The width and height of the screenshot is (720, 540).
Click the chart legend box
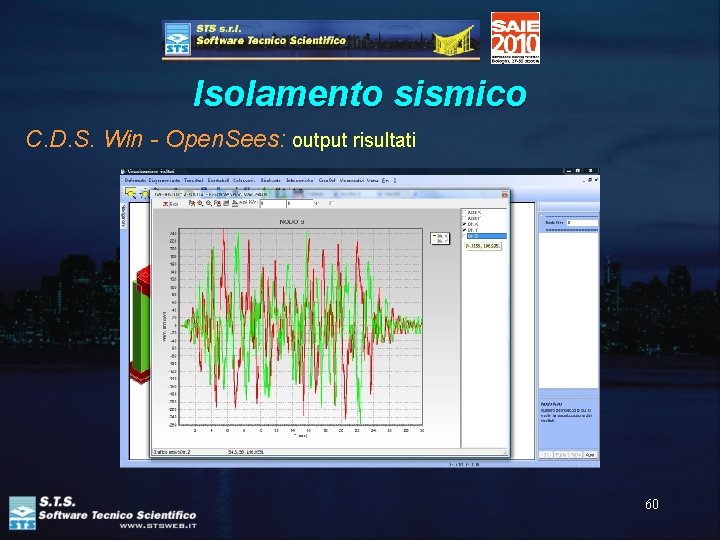tap(440, 238)
